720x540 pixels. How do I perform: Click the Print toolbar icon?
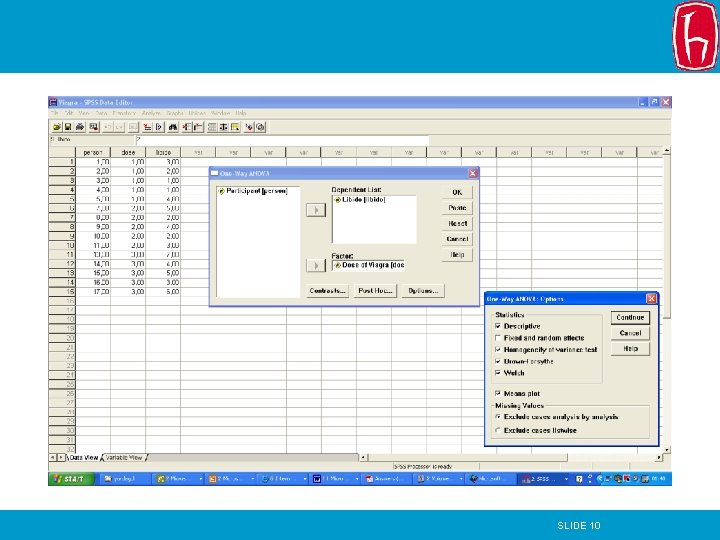click(80, 127)
